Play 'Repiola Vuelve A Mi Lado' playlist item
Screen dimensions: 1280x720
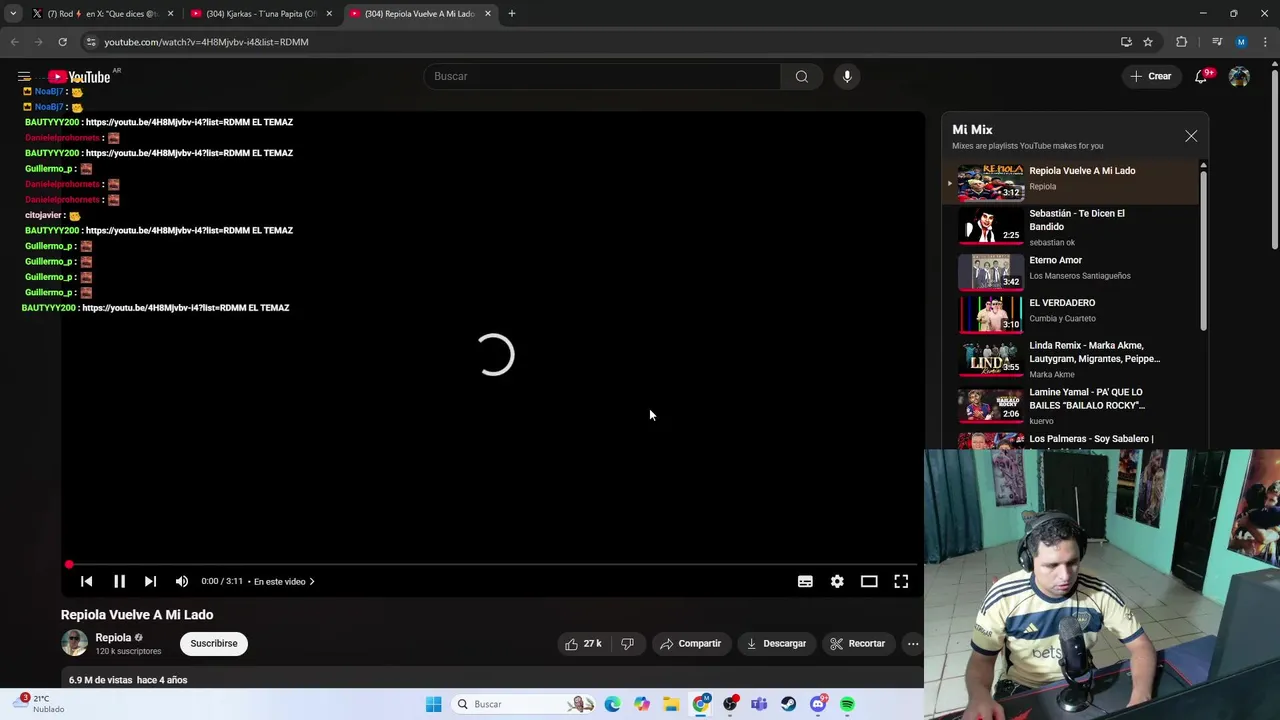[x=1070, y=182]
